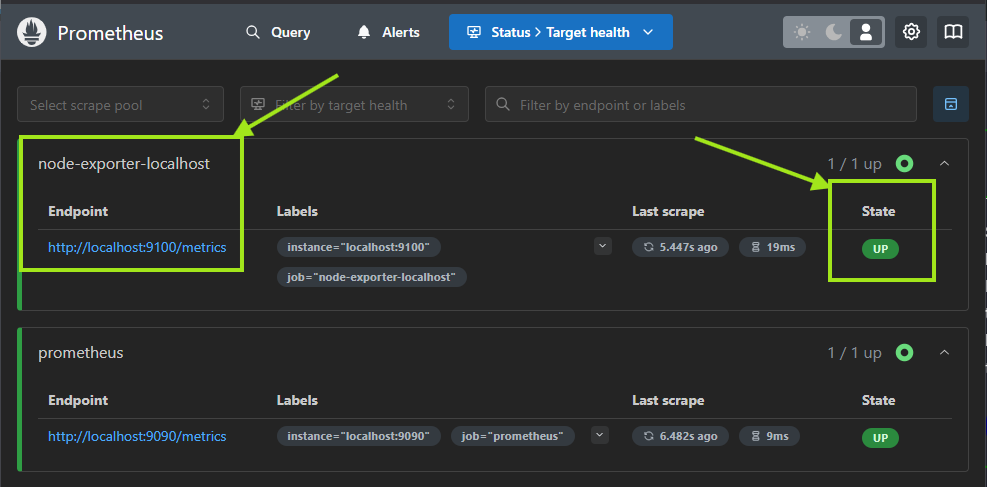Viewport: 987px width, 487px height.
Task: Open the Query page
Action: (278, 32)
